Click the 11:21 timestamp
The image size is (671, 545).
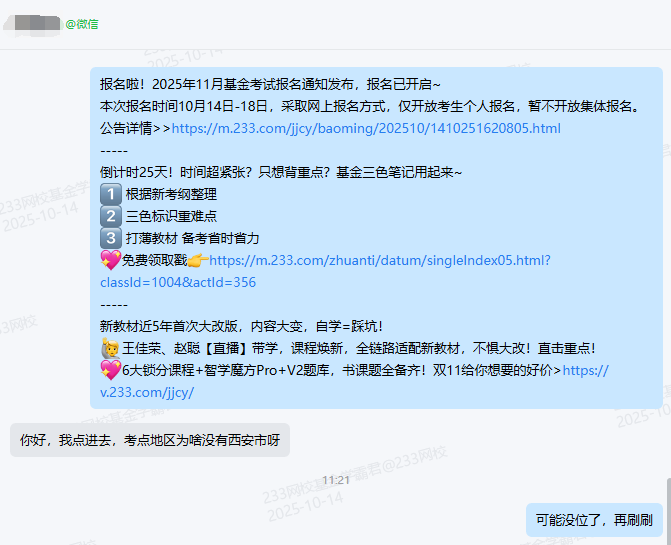click(336, 480)
